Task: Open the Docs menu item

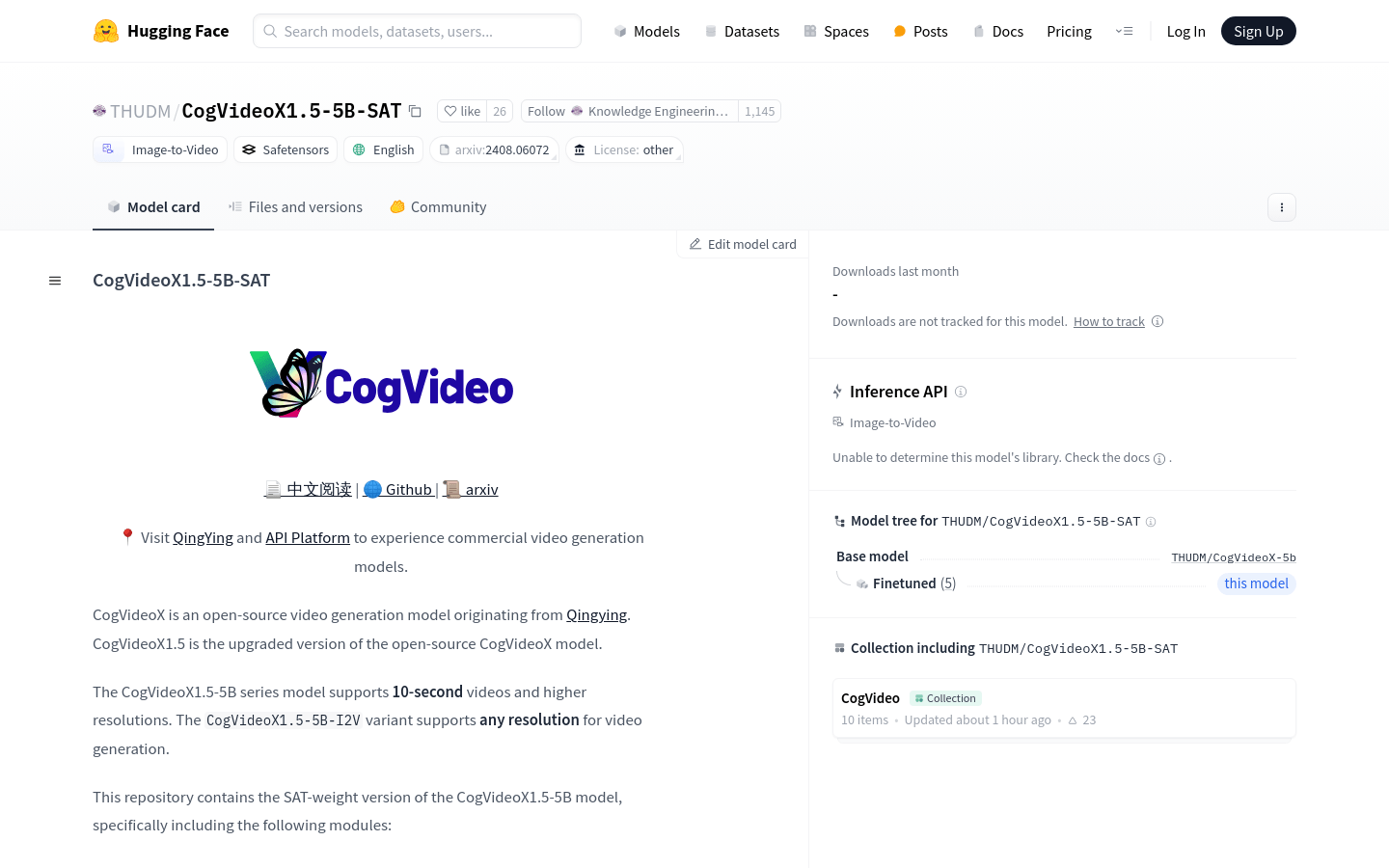Action: click(x=997, y=31)
